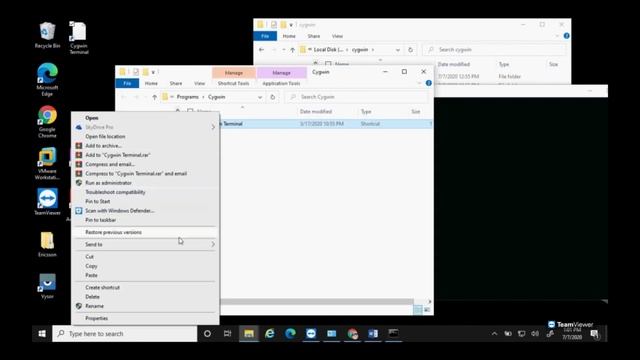Launch Microsoft Edge from the desktop

[47, 80]
